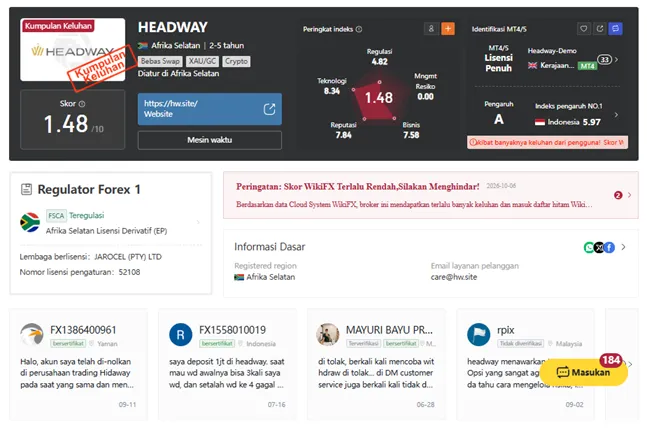
Task: Click FX1386400961's eagle avatar
Action: point(32,334)
